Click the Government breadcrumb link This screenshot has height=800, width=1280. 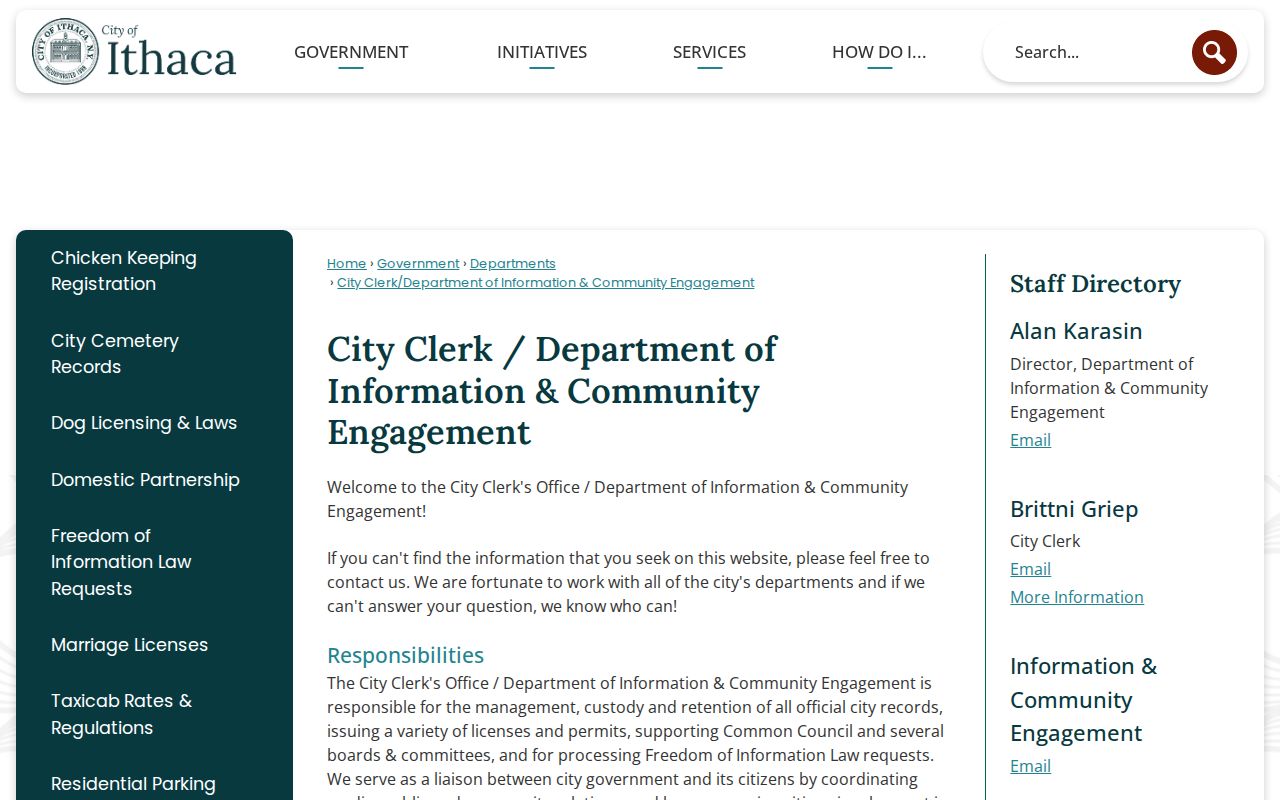click(x=418, y=264)
